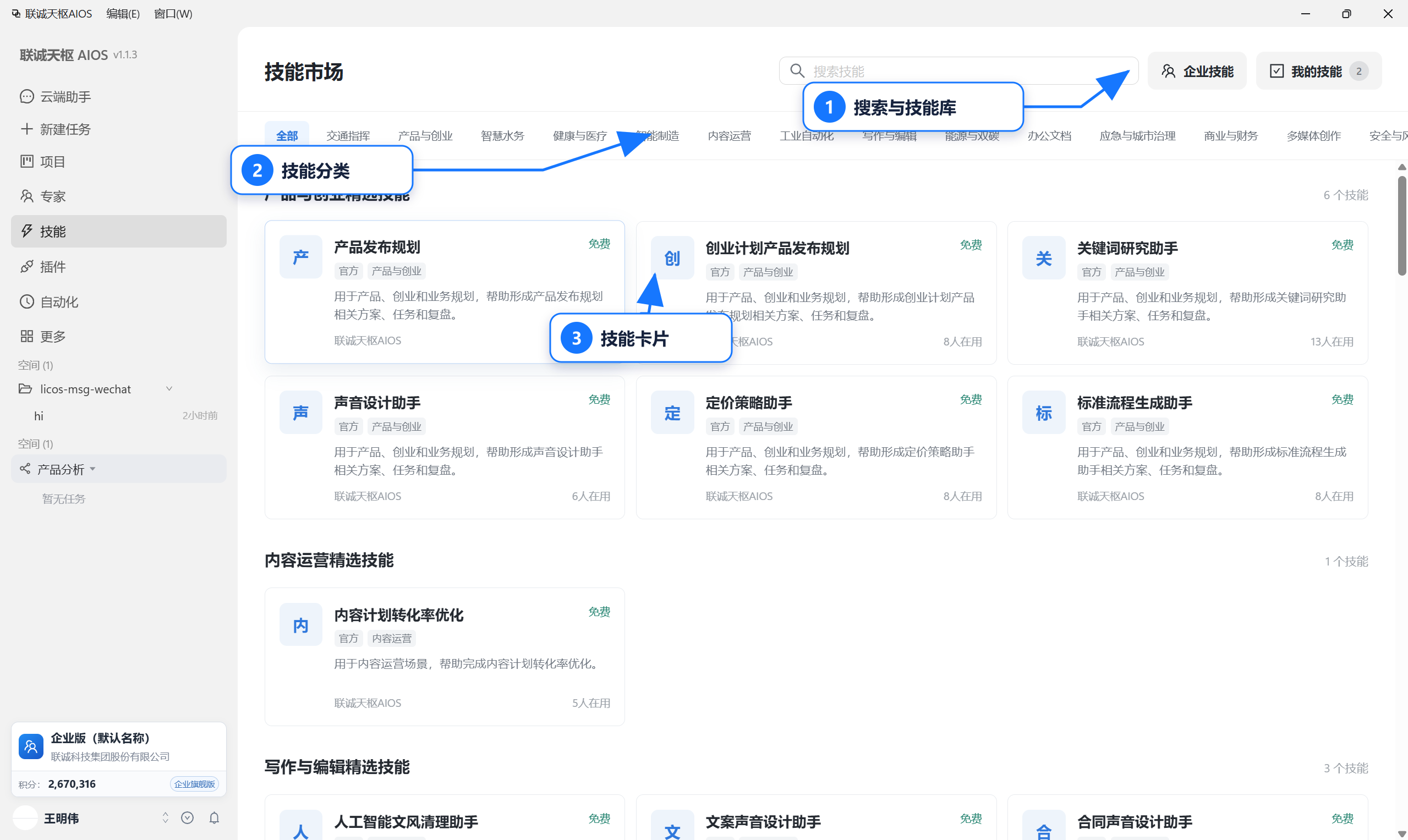Collapse the licos-msg-wechat folder chevron
This screenshot has width=1408, height=840.
pos(169,389)
